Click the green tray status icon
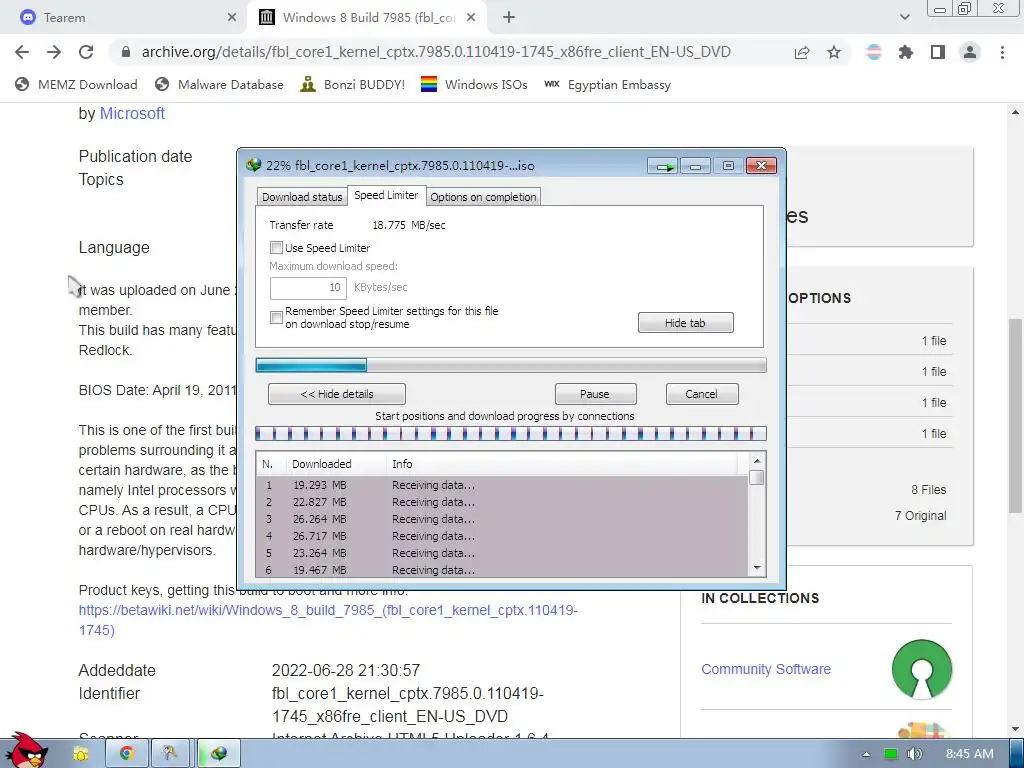The image size is (1024, 768). [x=890, y=754]
